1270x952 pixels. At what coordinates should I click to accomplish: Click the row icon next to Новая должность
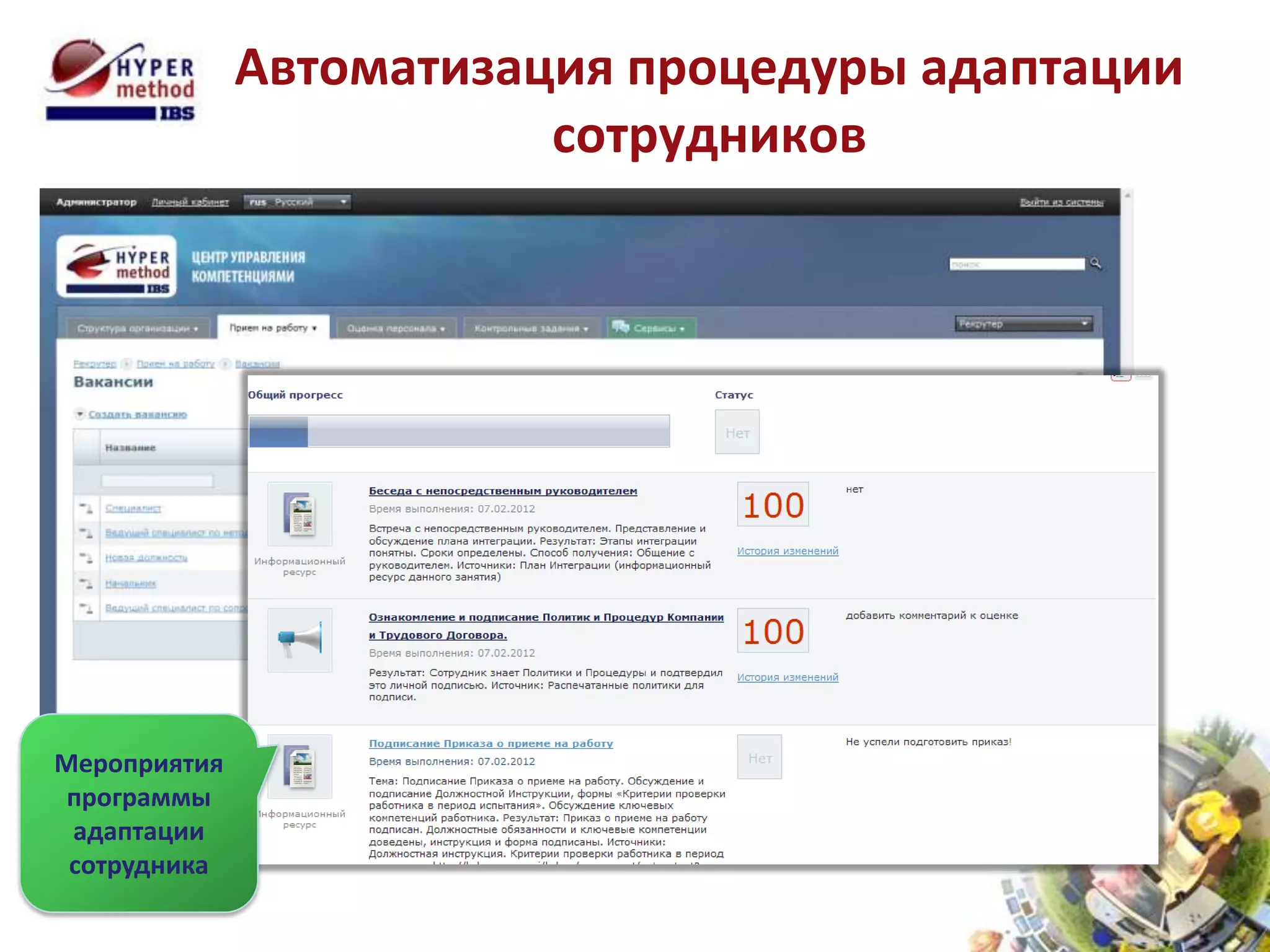click(x=86, y=558)
